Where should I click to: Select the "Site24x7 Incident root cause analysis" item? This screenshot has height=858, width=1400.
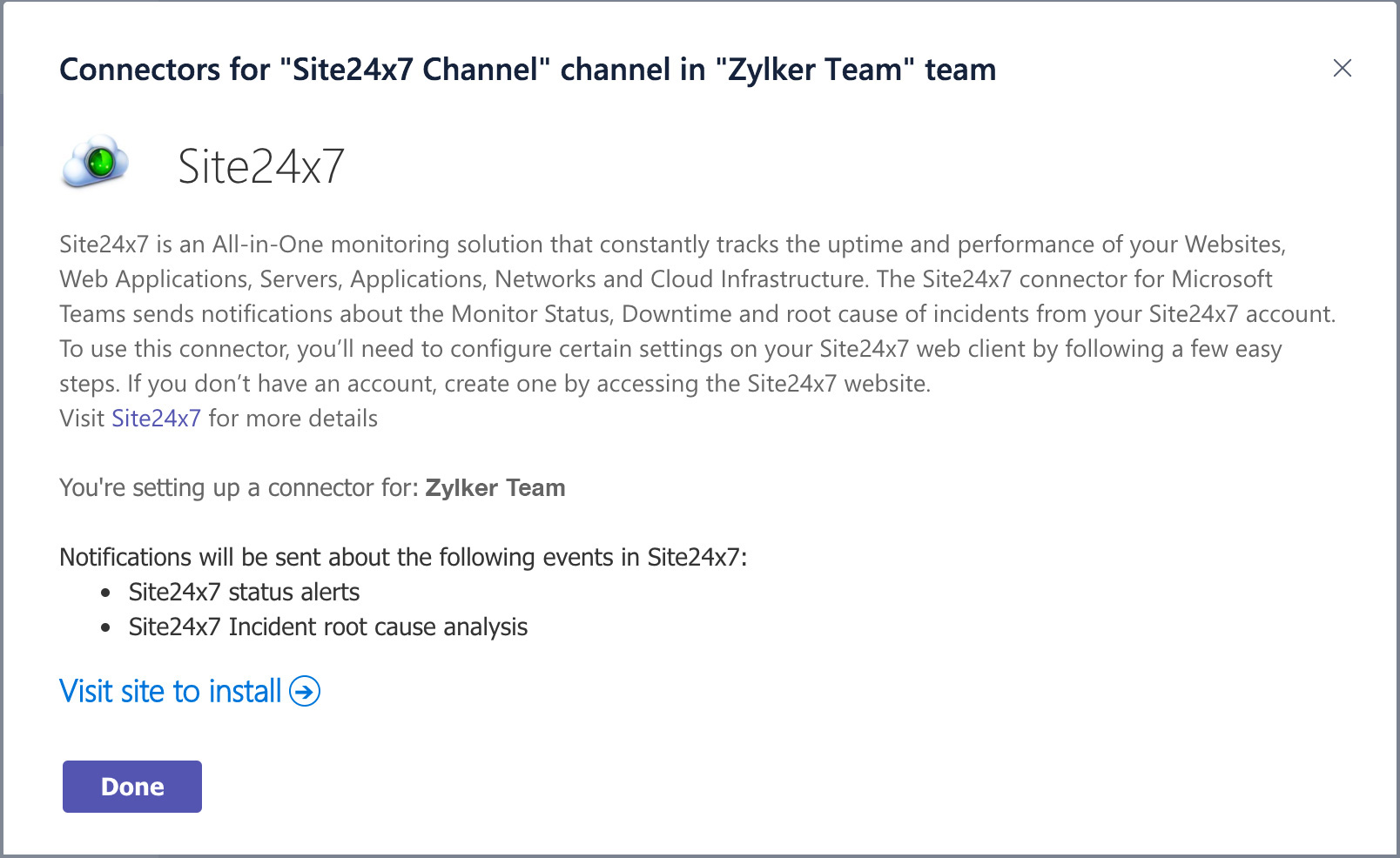(x=327, y=627)
